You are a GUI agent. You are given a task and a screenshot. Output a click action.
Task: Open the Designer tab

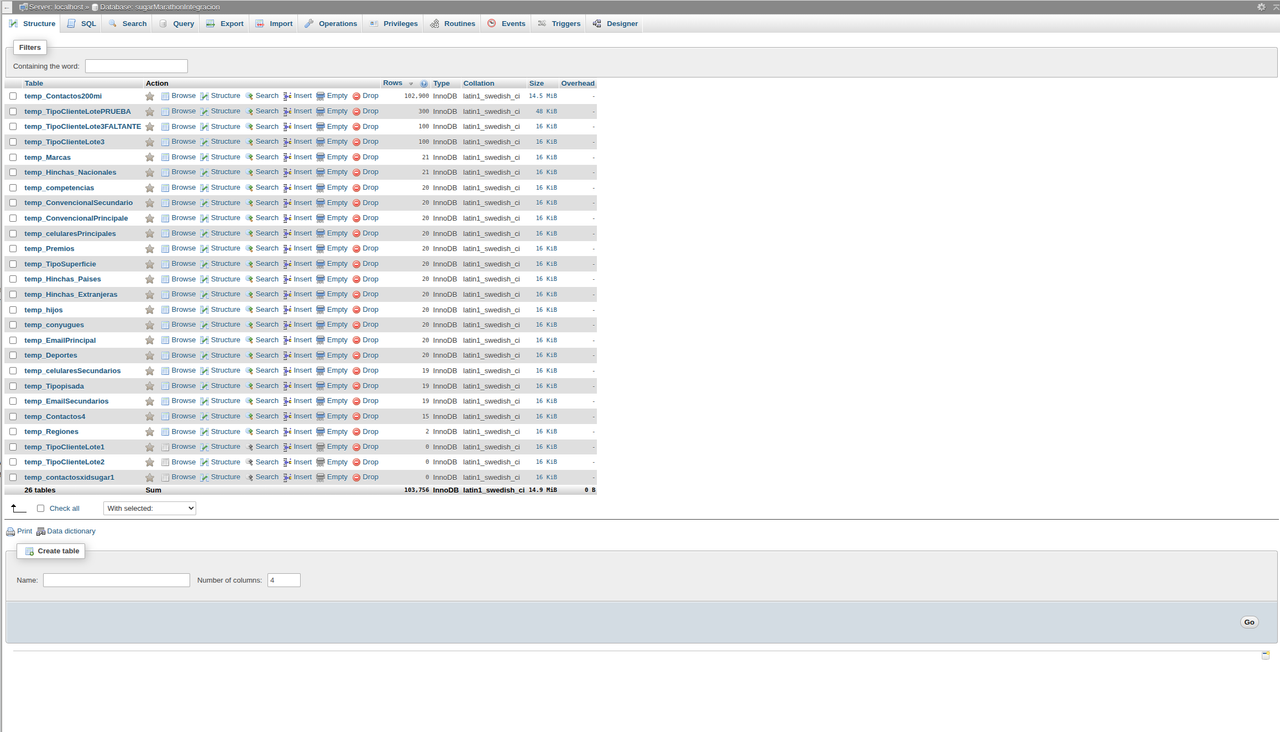pyautogui.click(x=615, y=23)
